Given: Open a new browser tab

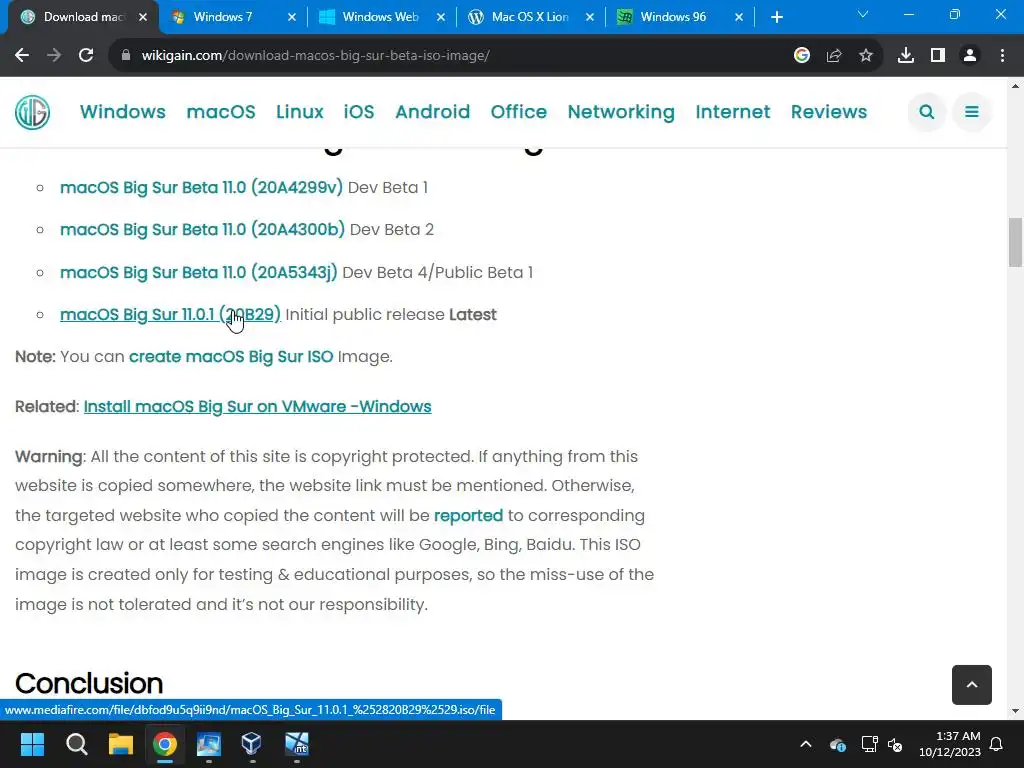Looking at the screenshot, I should (x=776, y=17).
